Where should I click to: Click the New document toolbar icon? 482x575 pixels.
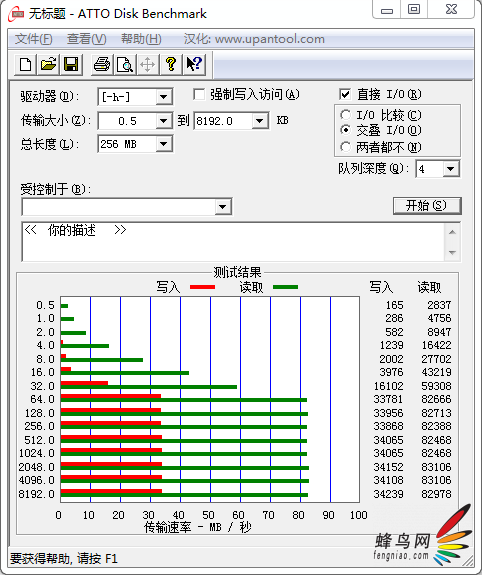point(25,65)
